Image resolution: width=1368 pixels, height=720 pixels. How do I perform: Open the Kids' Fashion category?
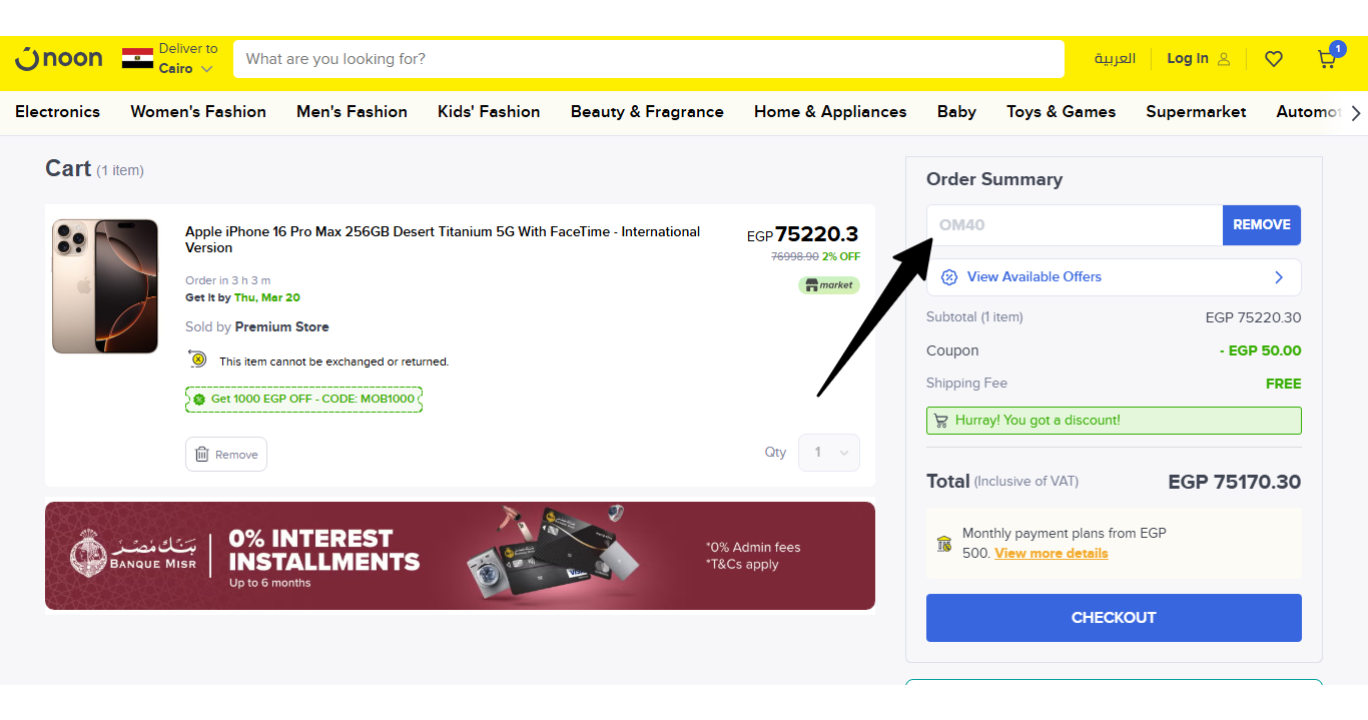(x=489, y=112)
